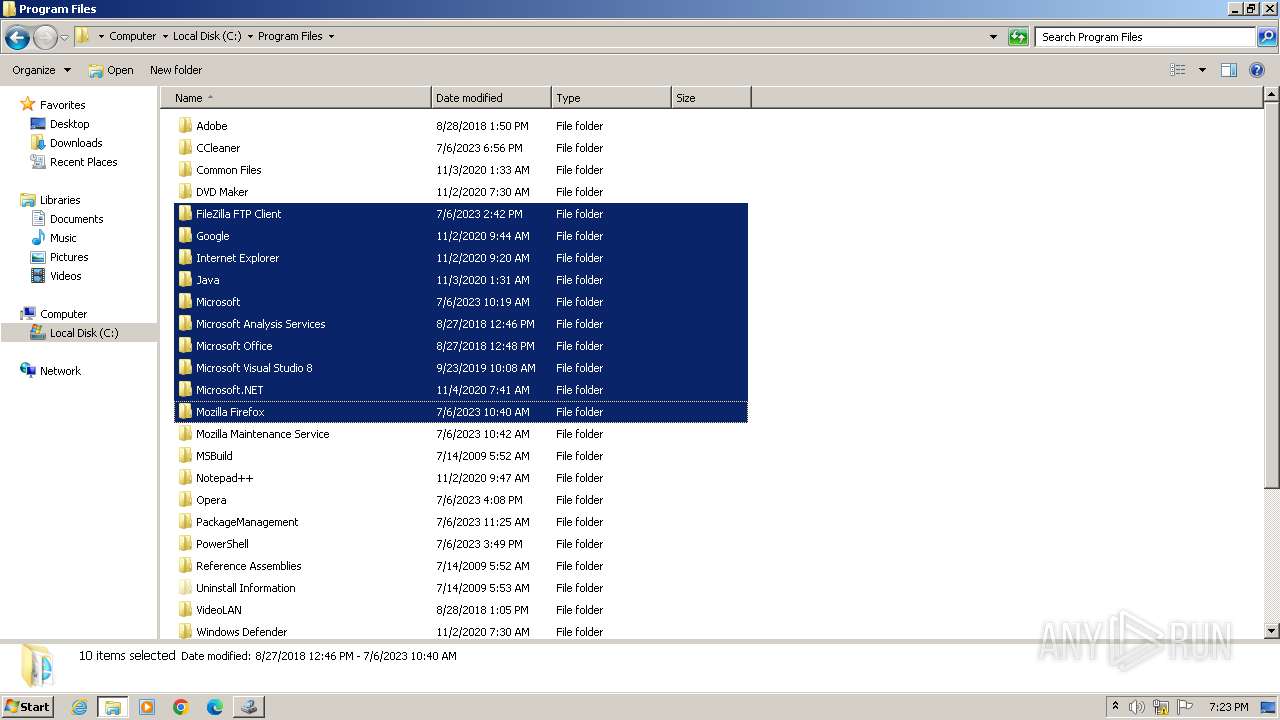Select the Google folder icon
1280x720 pixels.
(185, 236)
